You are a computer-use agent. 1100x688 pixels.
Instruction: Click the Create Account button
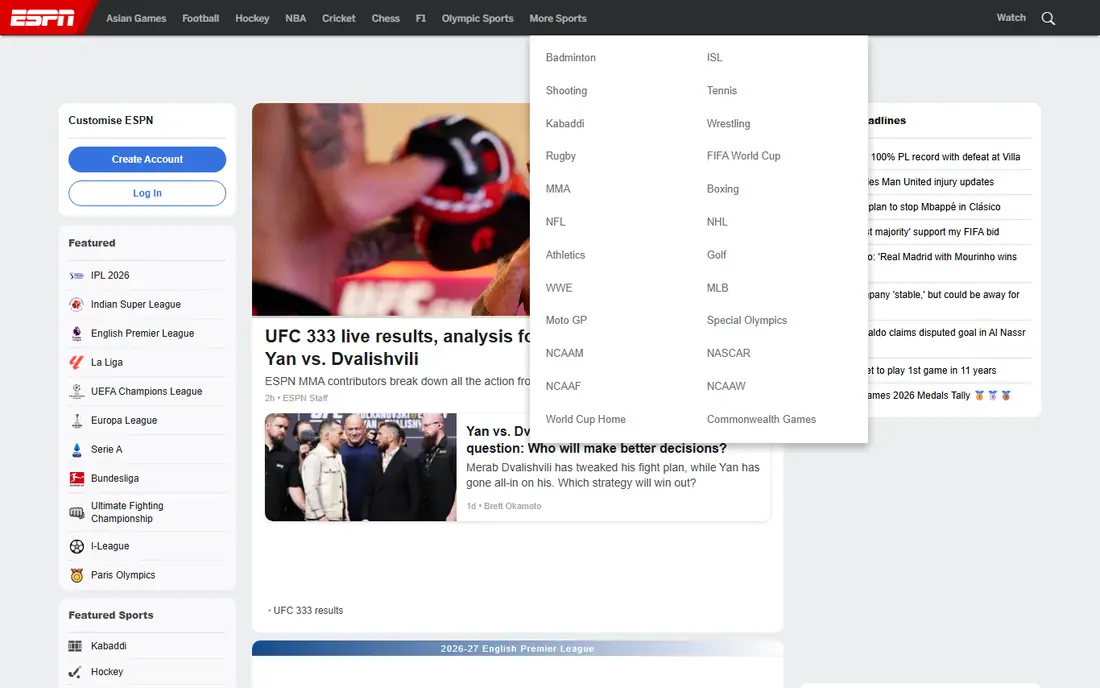[x=147, y=159]
